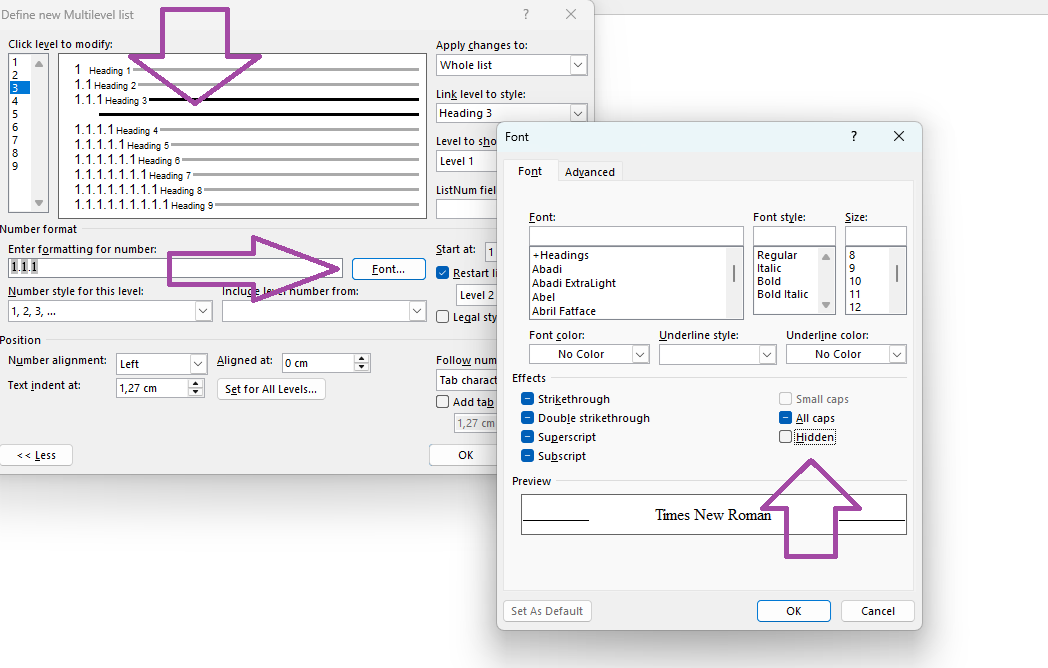Toggle the All caps checkbox
This screenshot has width=1048, height=668.
785,418
